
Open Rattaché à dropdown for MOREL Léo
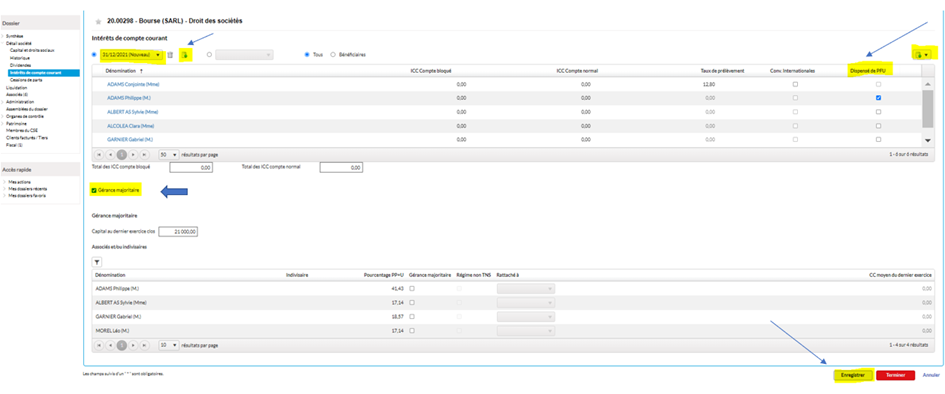tap(526, 331)
